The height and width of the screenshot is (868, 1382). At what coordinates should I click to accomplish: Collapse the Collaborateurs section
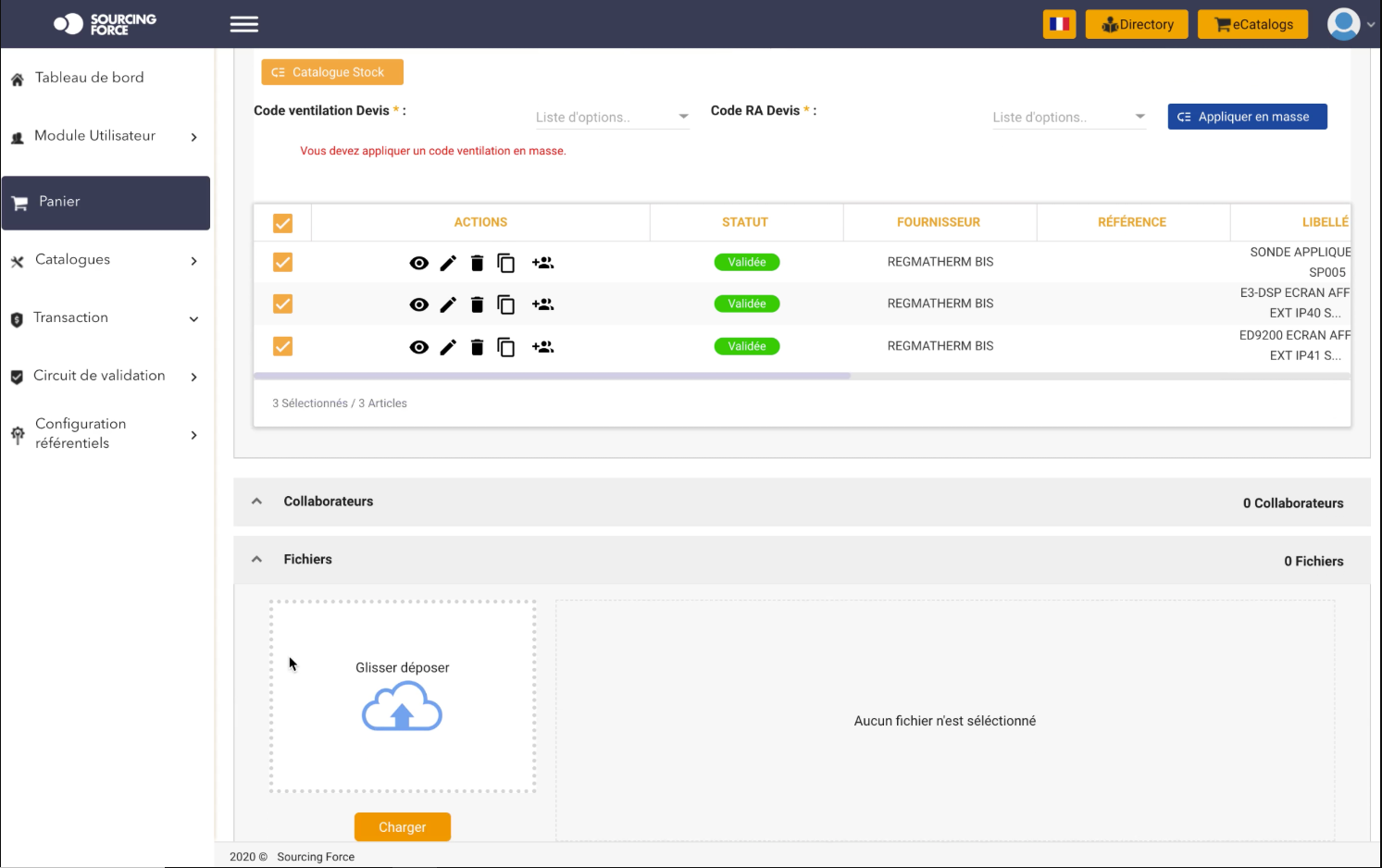(x=257, y=502)
